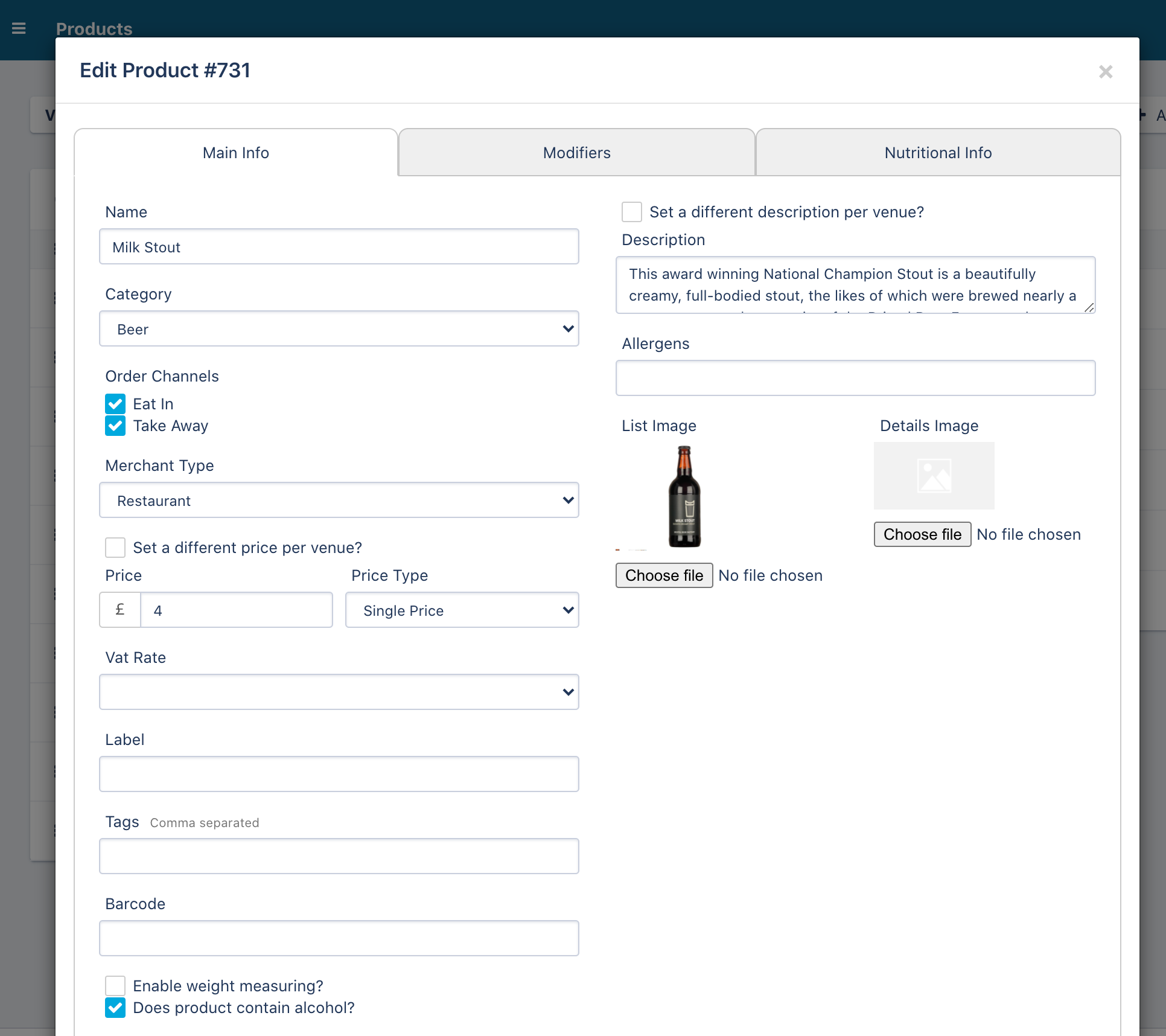1166x1036 pixels.
Task: Enable different description per venue checkbox
Action: [x=632, y=212]
